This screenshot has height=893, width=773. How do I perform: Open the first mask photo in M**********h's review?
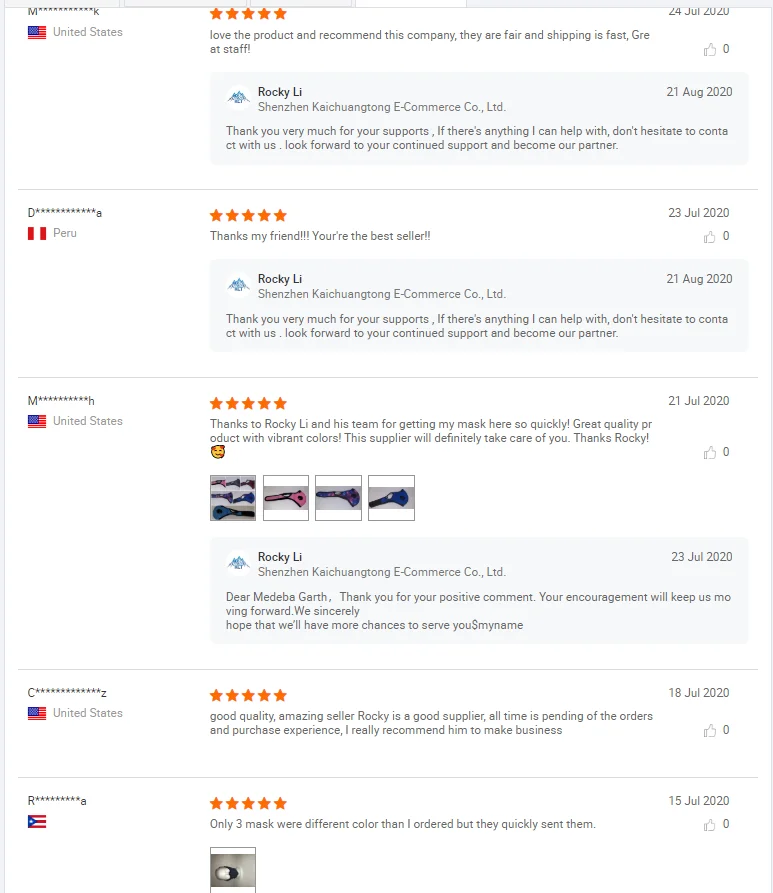233,498
